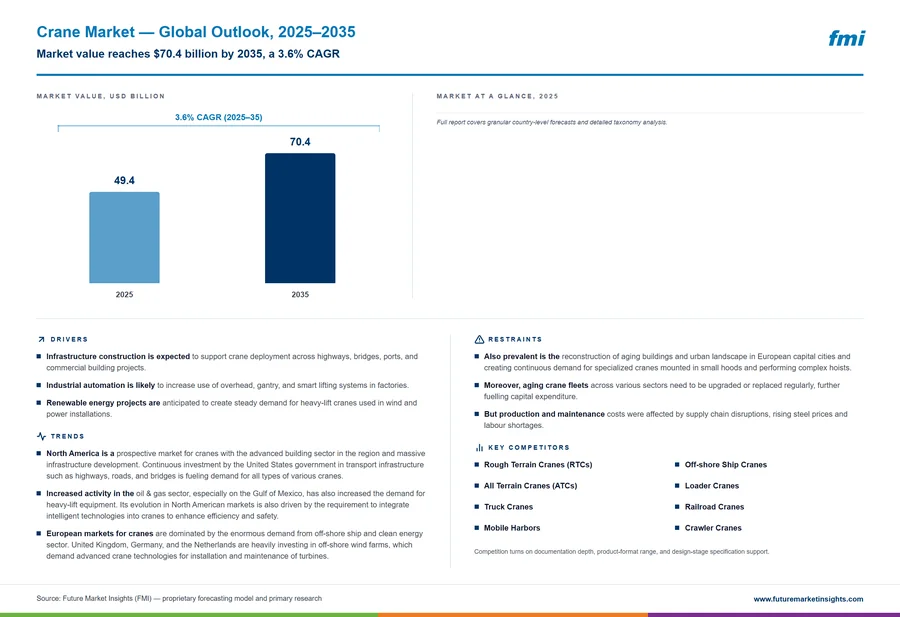Click Industrial automation is likely bullet
Image resolution: width=900 pixels, height=617 pixels.
pyautogui.click(x=223, y=386)
